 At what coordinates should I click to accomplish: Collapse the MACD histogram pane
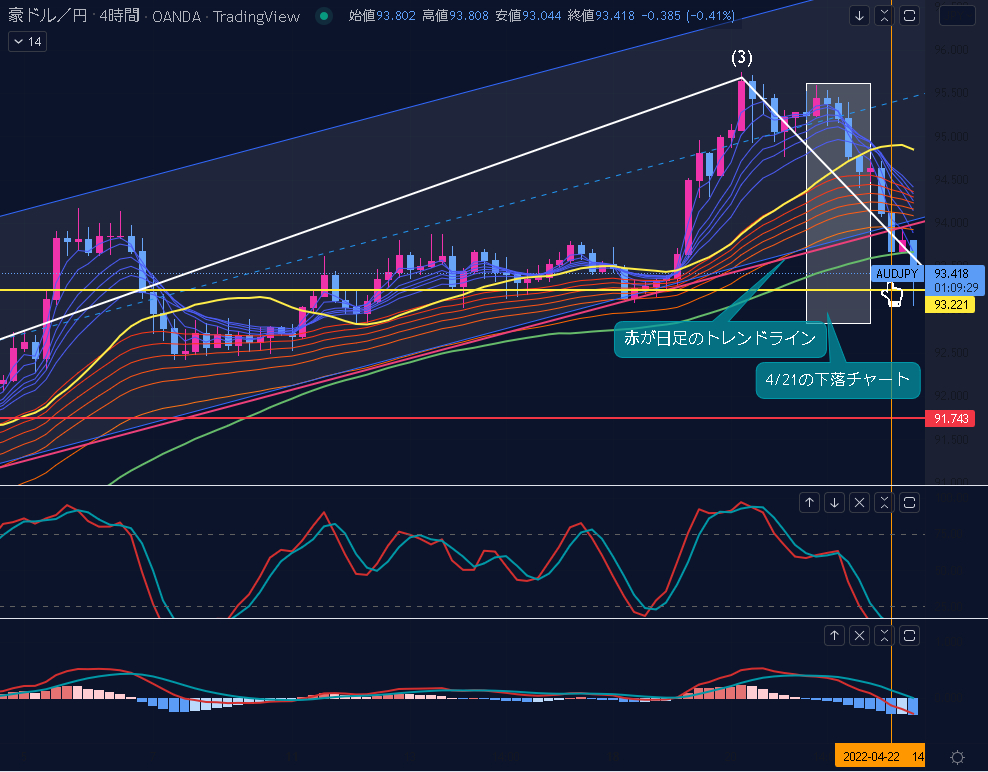pos(884,635)
